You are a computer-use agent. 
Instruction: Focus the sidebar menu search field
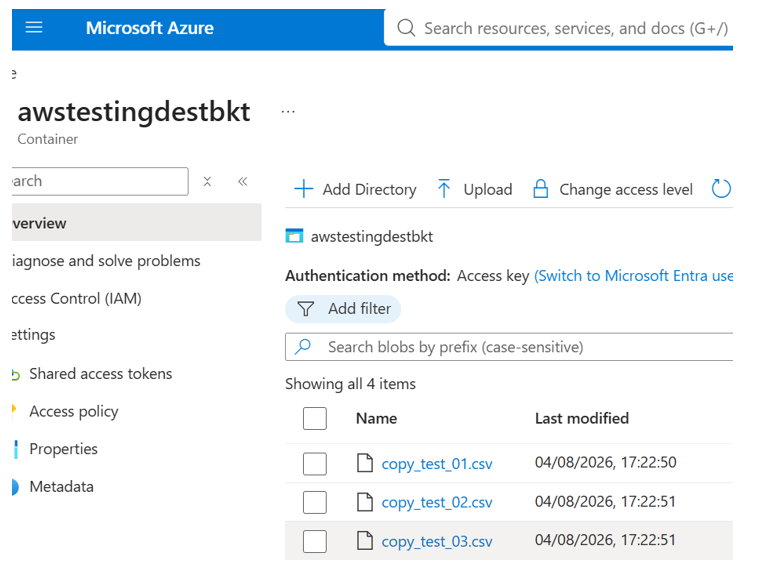pyautogui.click(x=100, y=181)
